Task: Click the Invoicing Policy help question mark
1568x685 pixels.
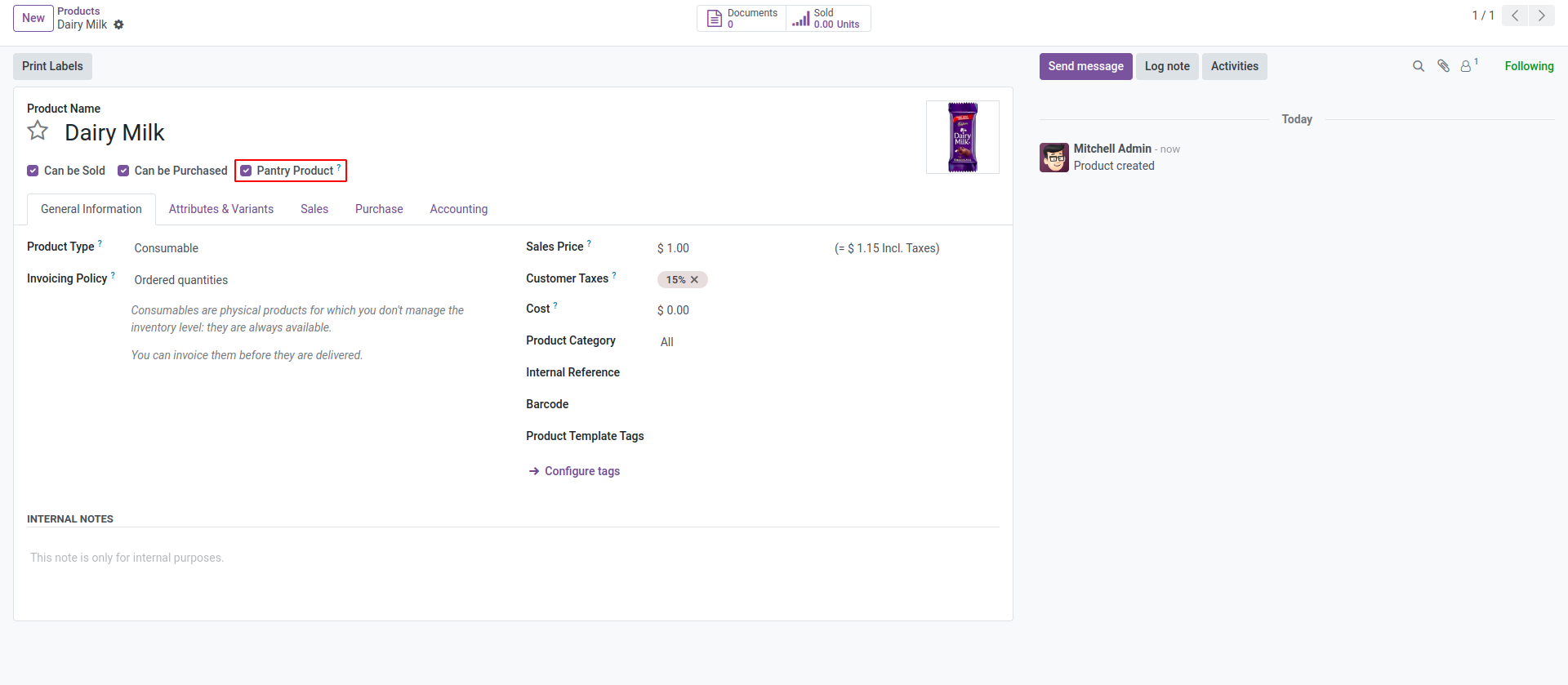Action: point(113,274)
